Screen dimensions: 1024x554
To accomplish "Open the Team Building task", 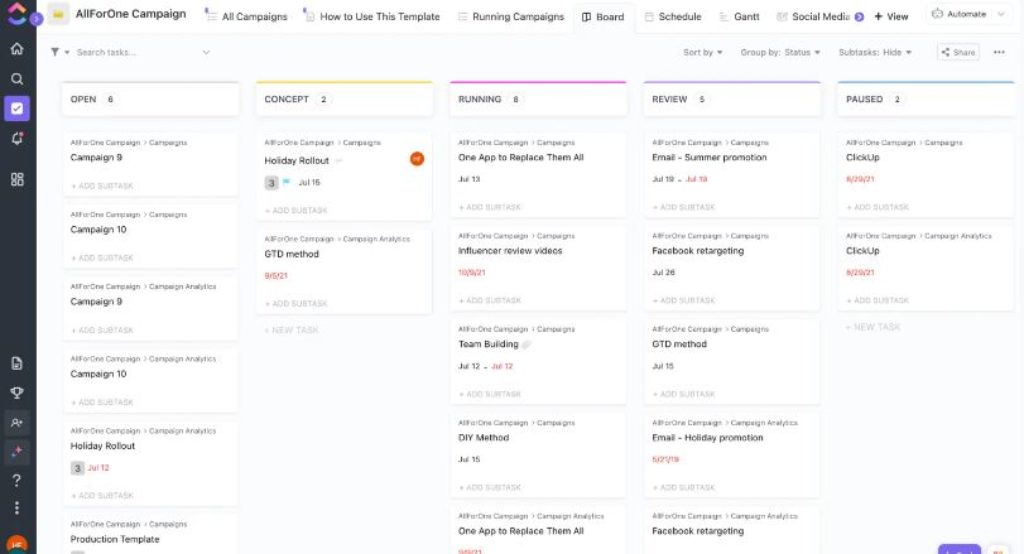I will (488, 344).
